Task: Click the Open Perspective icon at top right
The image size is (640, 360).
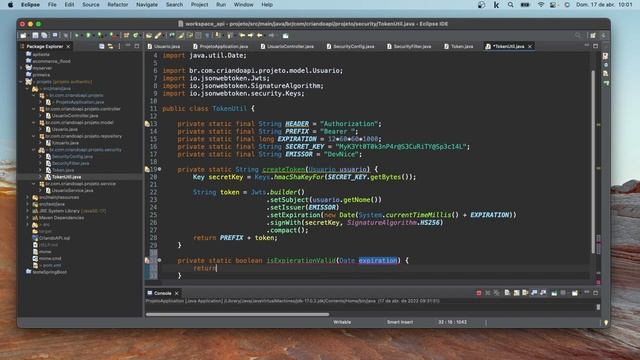Action: [x=593, y=36]
